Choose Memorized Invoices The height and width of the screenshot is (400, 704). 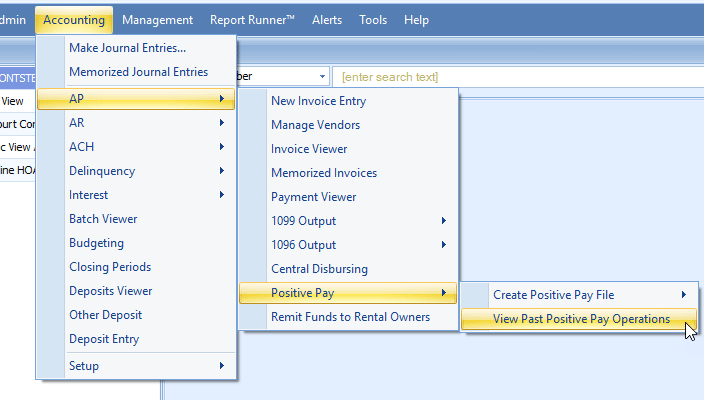(x=348, y=173)
